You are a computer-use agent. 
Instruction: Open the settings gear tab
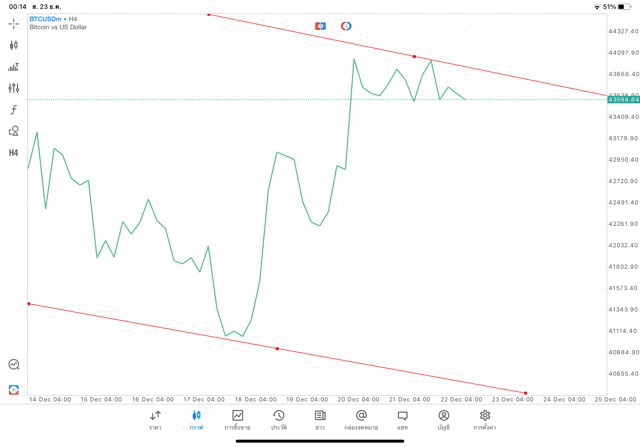pyautogui.click(x=484, y=420)
